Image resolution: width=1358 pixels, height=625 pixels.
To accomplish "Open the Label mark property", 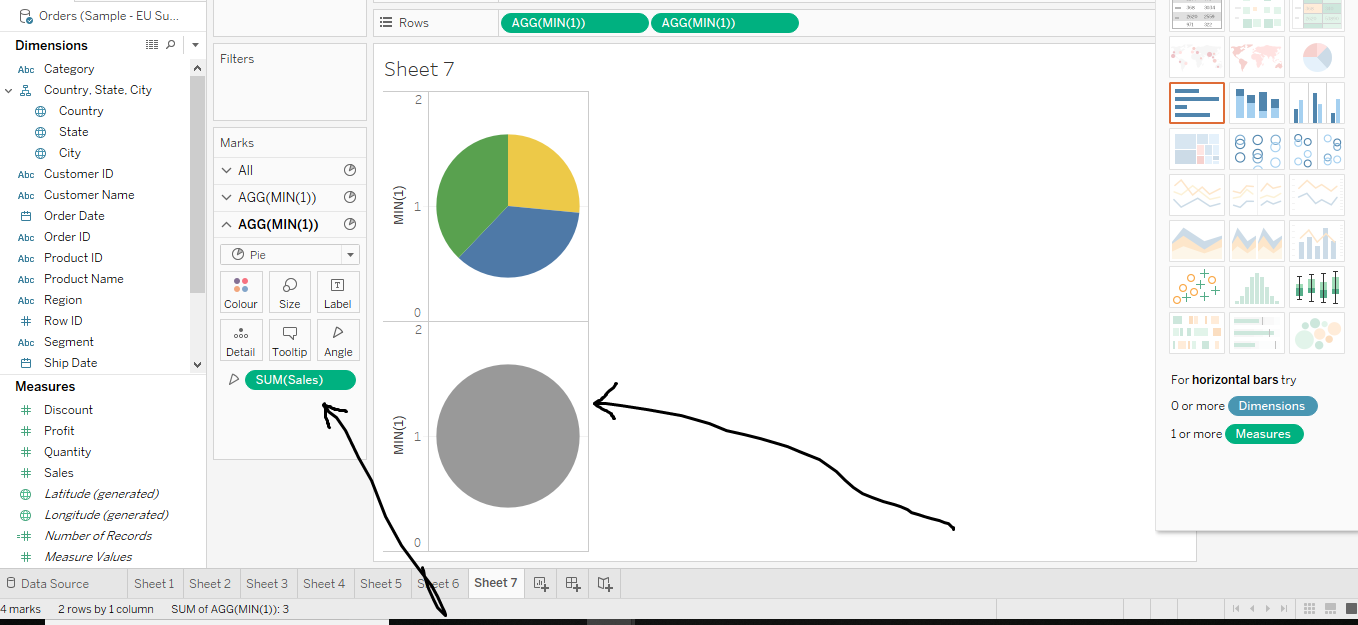I will tap(338, 292).
